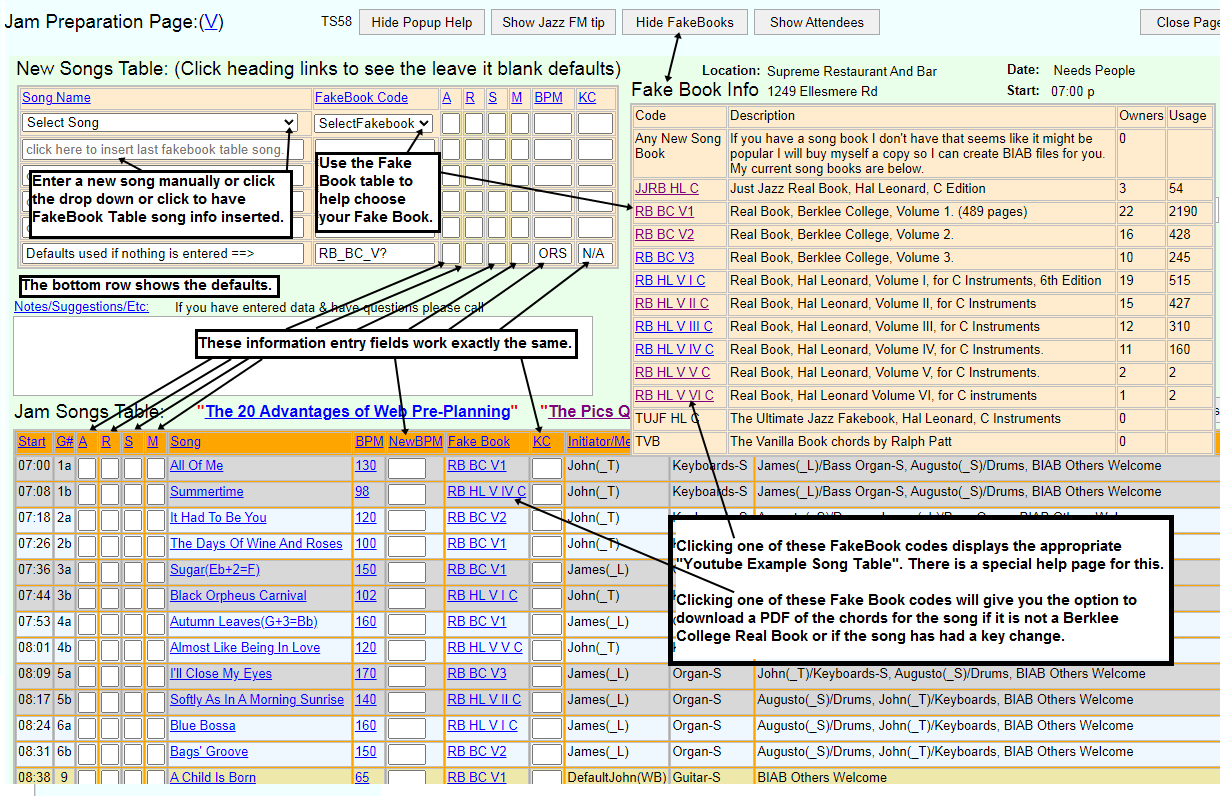Screen dimensions: 1220x808
Task: Open the Select Song dropdown
Action: pyautogui.click(x=160, y=123)
